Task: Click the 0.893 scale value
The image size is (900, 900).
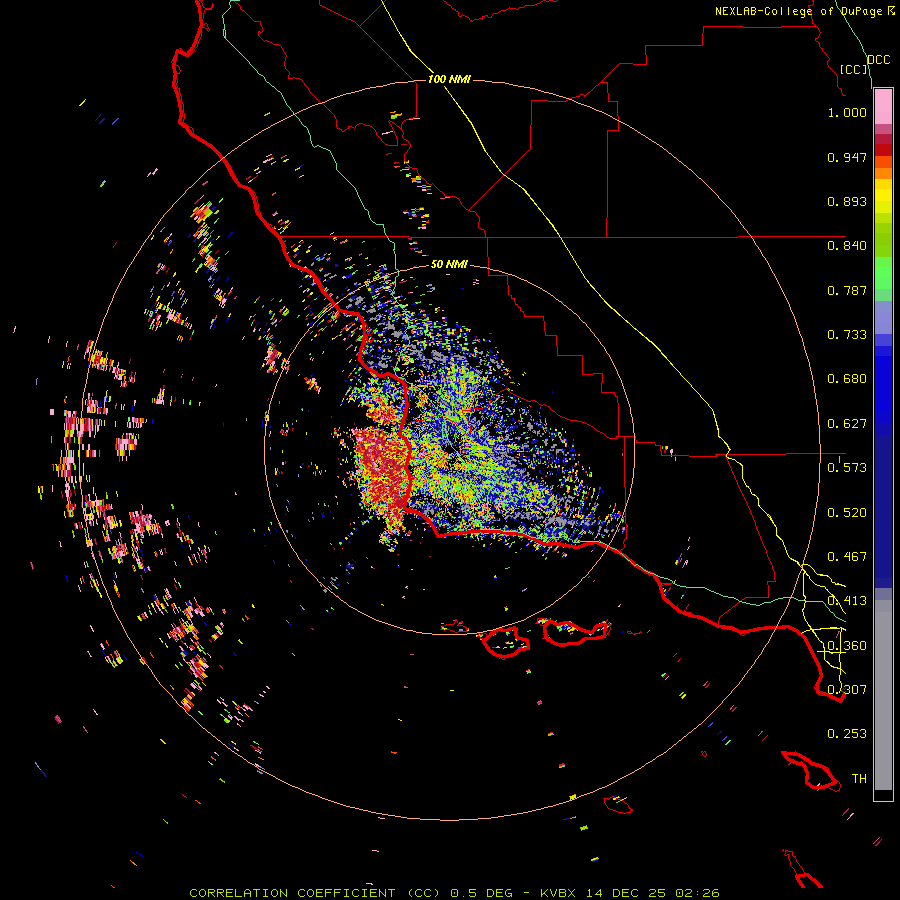Action: coord(847,201)
